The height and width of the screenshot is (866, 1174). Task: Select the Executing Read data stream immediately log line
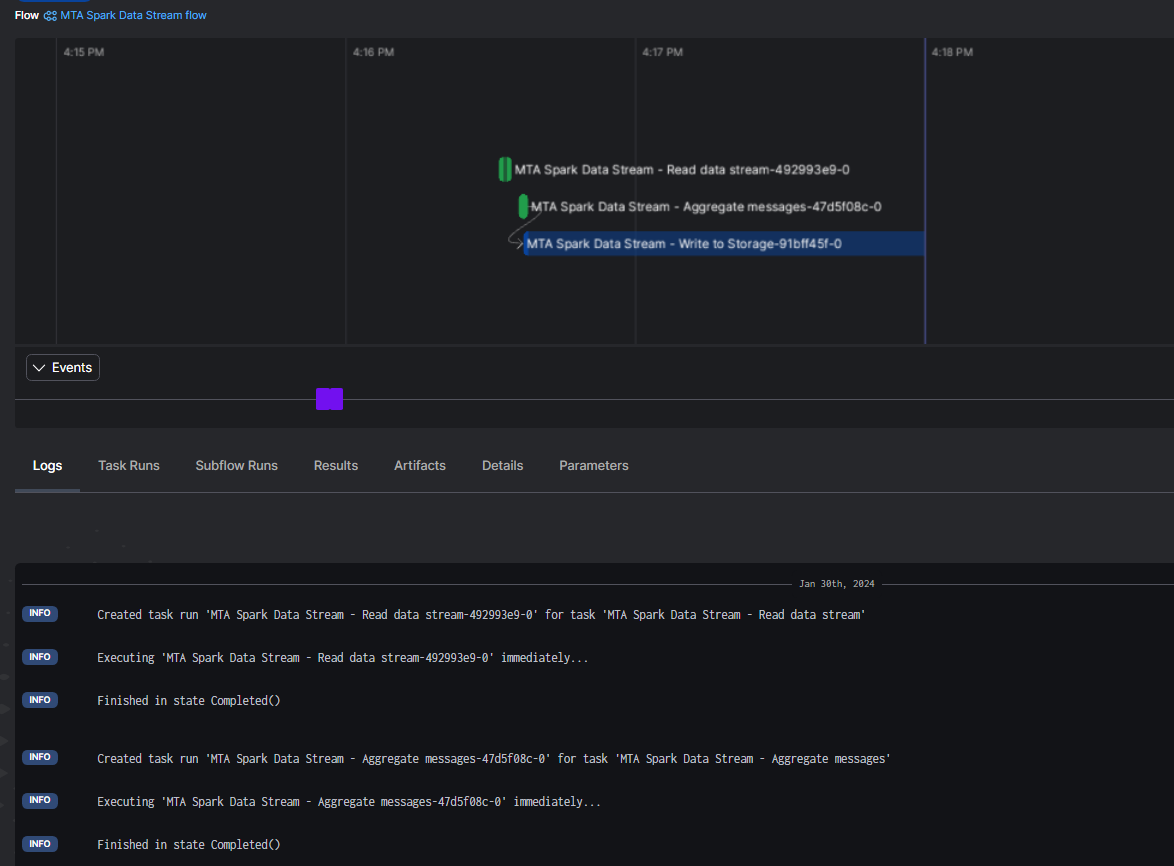pos(342,658)
